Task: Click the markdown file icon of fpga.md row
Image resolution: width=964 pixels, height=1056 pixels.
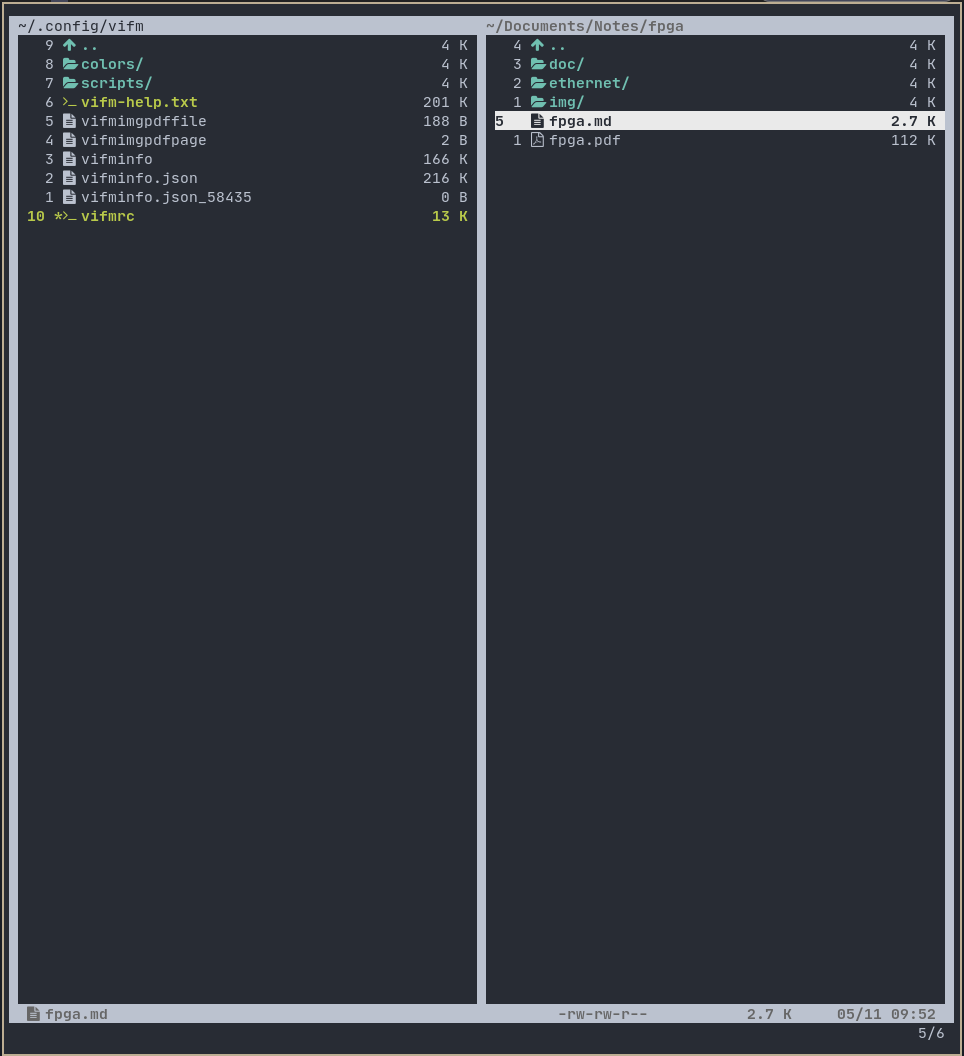Action: point(537,121)
